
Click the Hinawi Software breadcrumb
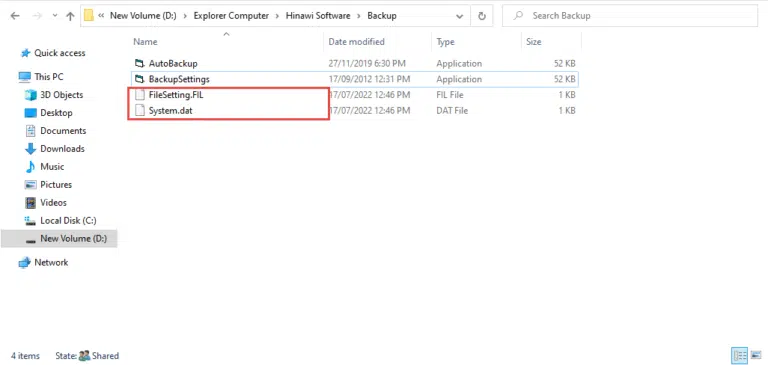(318, 16)
